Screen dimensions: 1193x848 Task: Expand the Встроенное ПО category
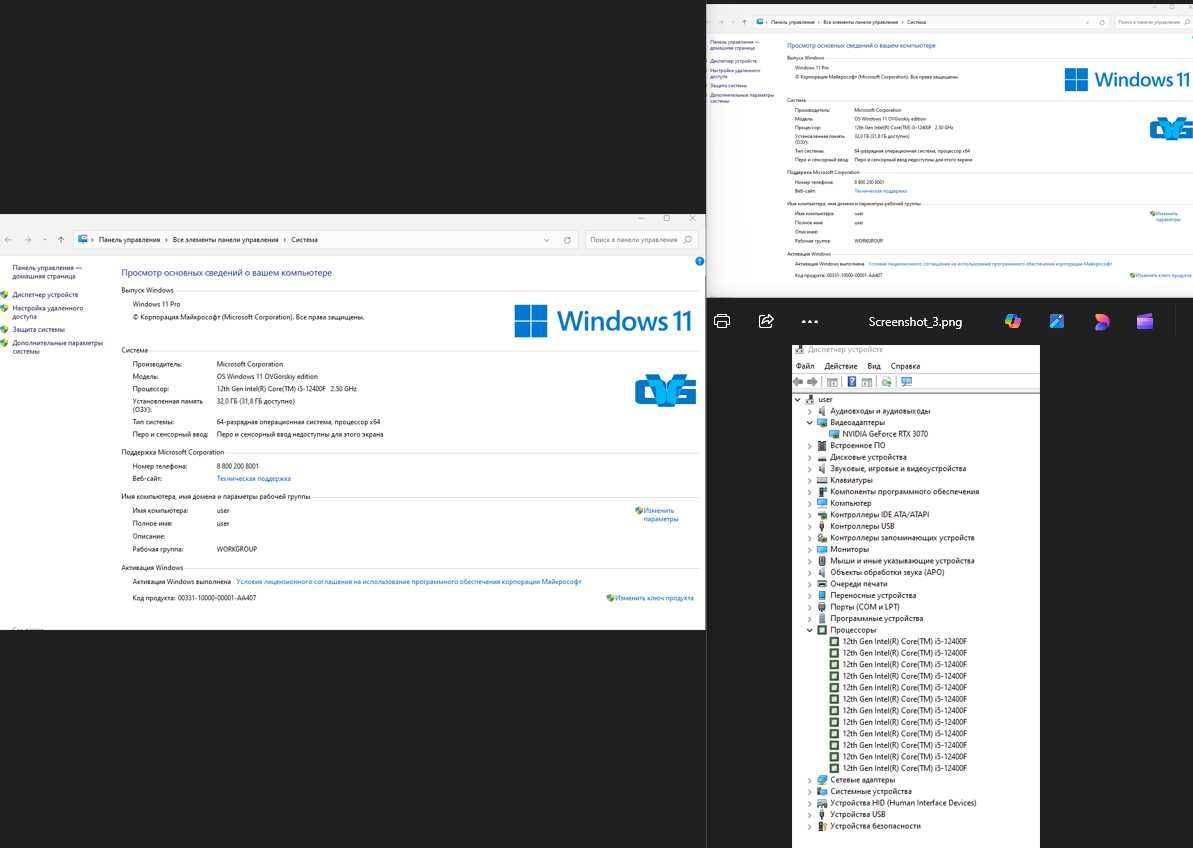click(x=810, y=446)
